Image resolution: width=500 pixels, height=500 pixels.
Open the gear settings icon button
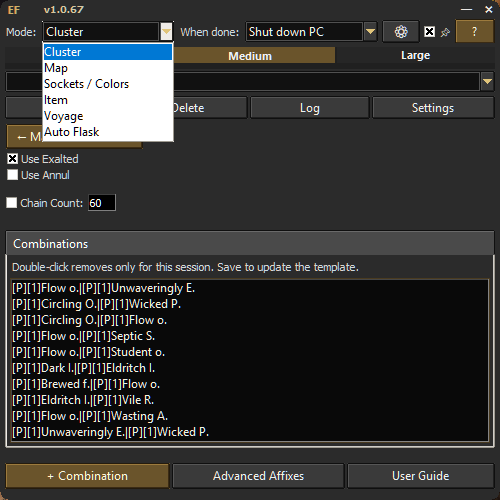pos(401,32)
